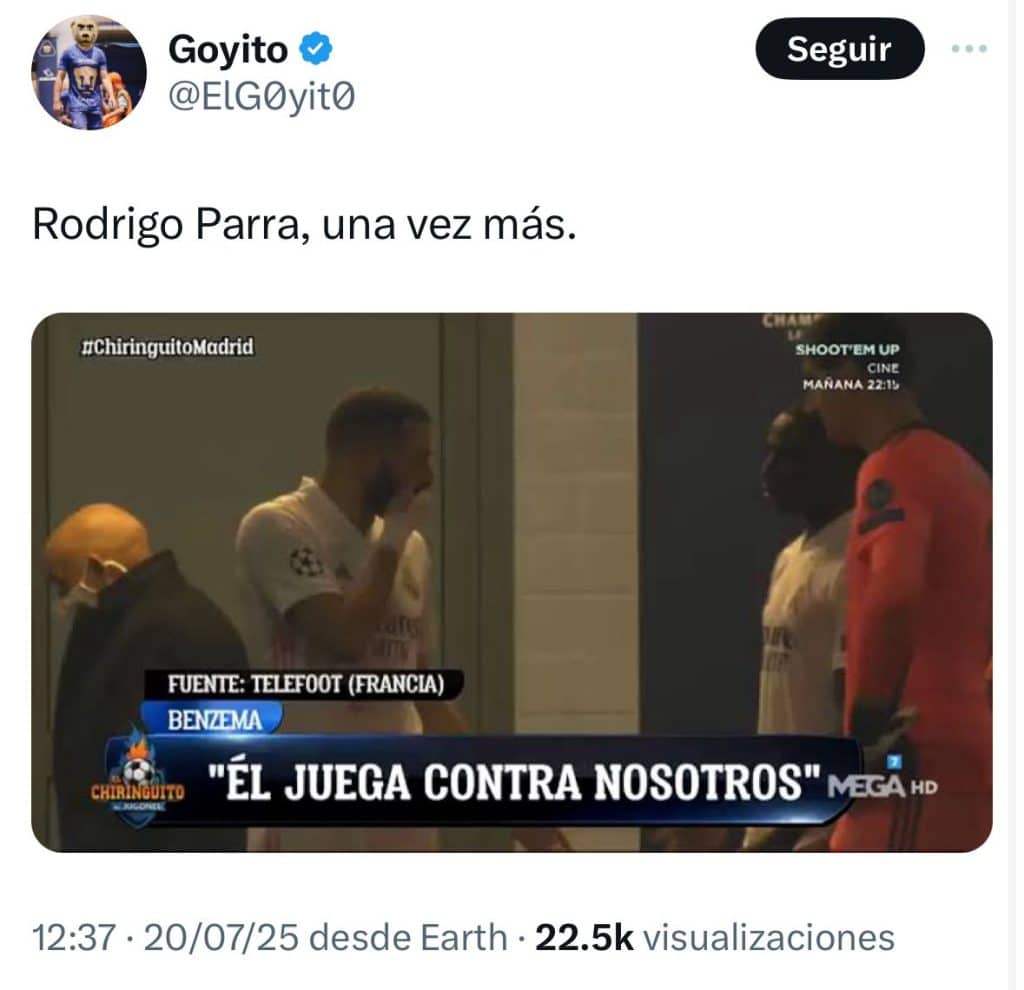1024x990 pixels.
Task: Click the SHOOT'EM UP promo text
Action: click(x=847, y=349)
